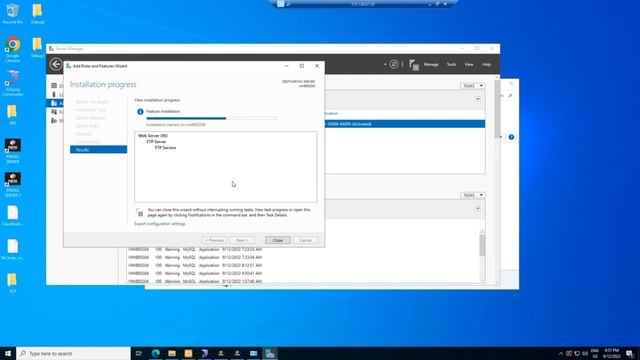The image size is (640, 360).
Task: Open Task View on the taskbar
Action: point(138,353)
